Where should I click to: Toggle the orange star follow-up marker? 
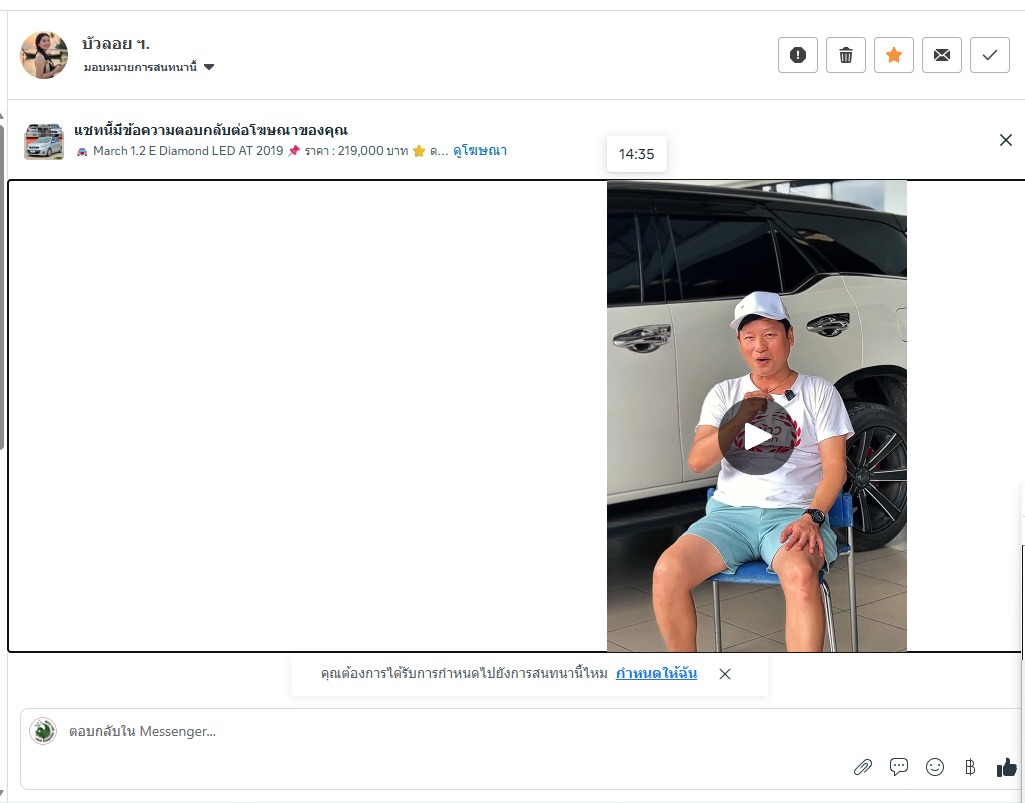894,55
